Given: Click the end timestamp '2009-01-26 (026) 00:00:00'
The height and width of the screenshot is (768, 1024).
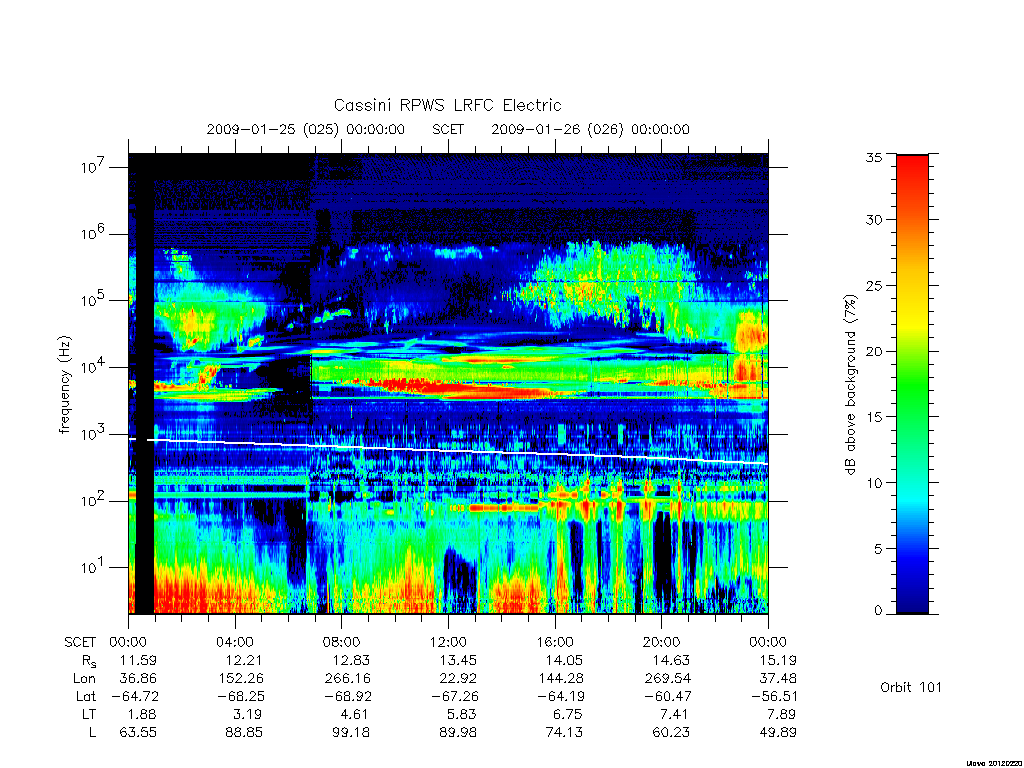Looking at the screenshot, I should click(590, 129).
